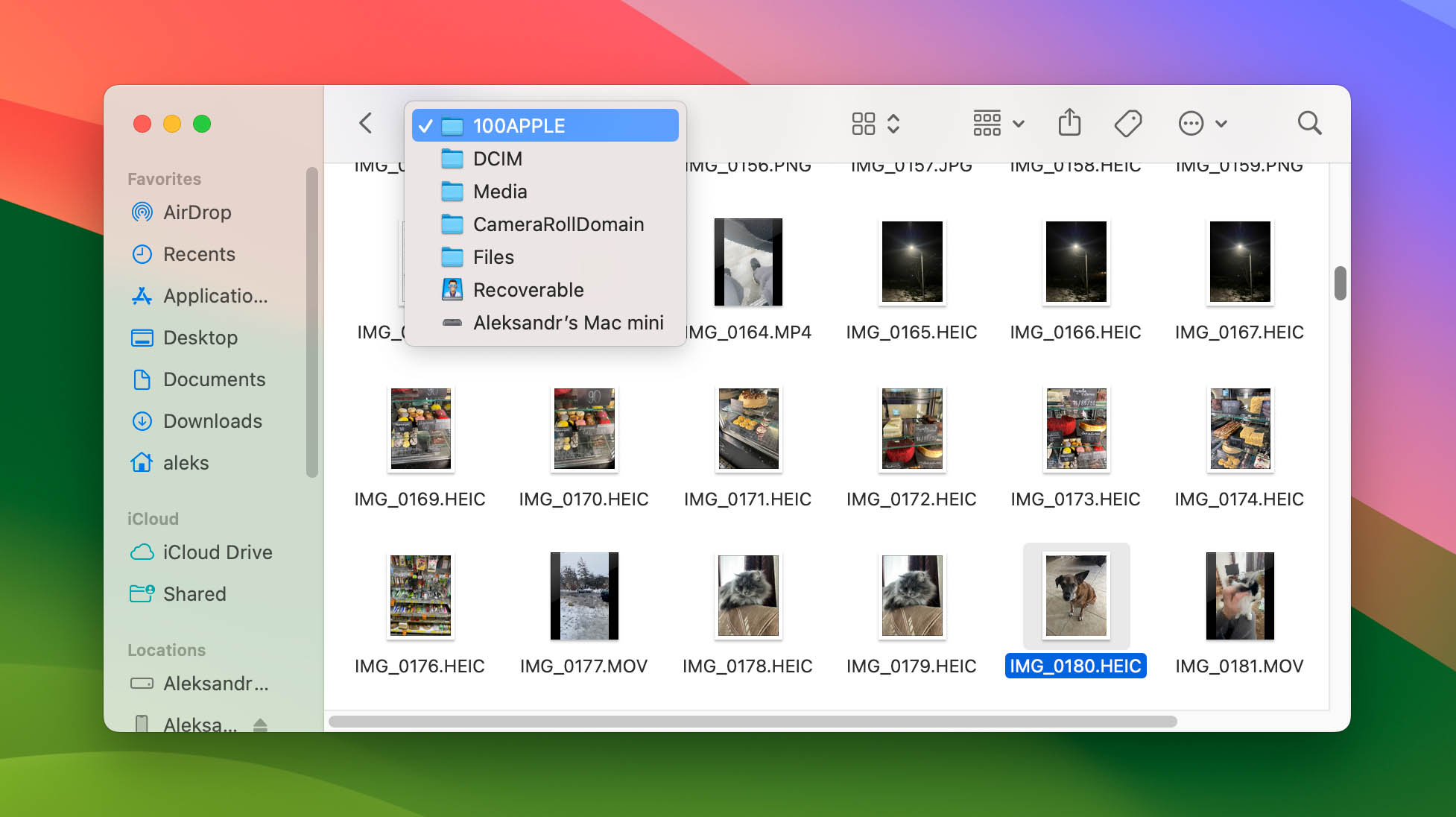Click the Tags icon in the toolbar
Screen dimensions: 1456x817
point(1127,123)
